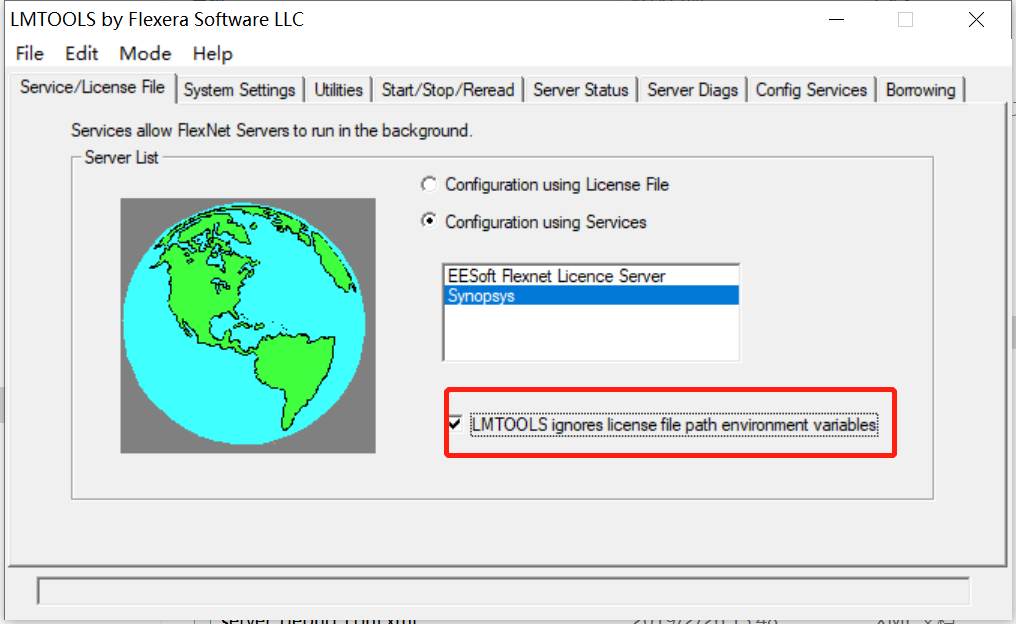Screen dimensions: 1016x624
Task: Click the status text field at bottom
Action: point(503,591)
